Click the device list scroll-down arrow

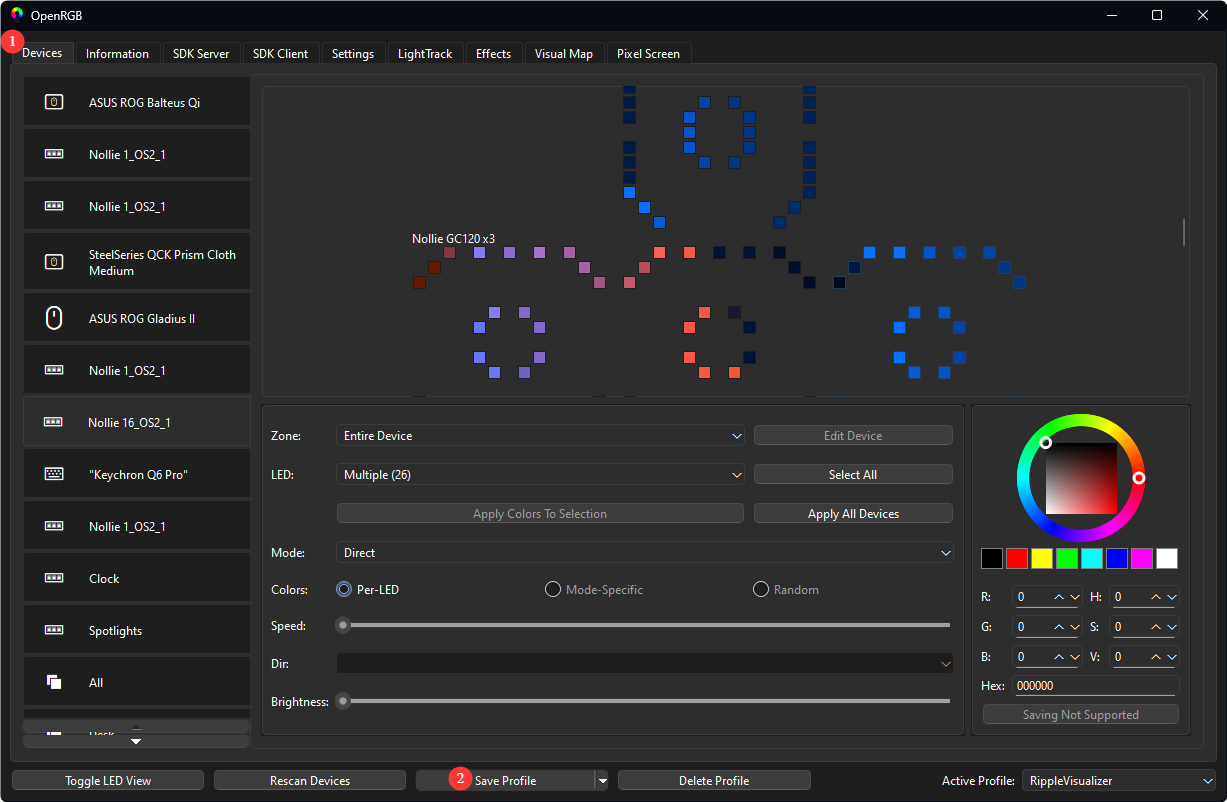tap(136, 741)
